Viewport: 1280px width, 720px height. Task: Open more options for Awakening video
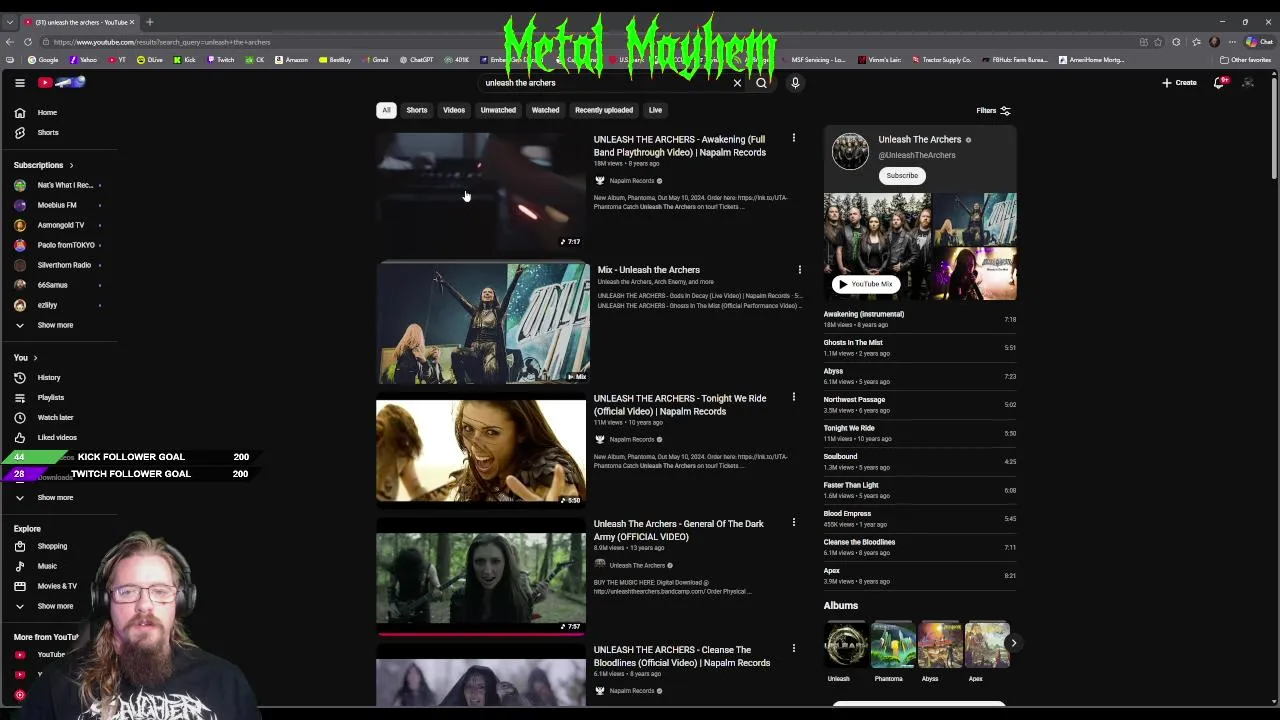(794, 138)
